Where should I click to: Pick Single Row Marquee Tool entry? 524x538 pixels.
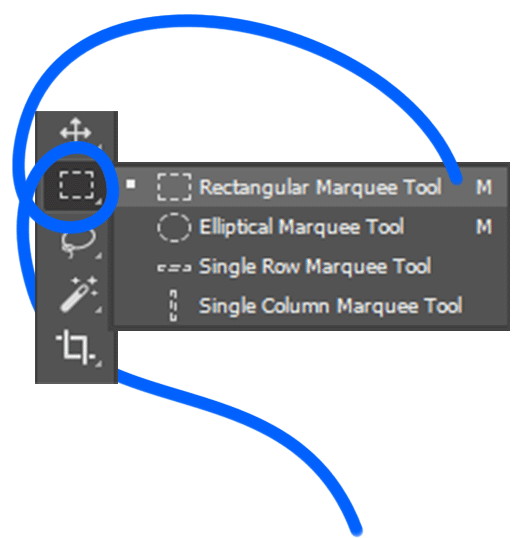tap(312, 266)
